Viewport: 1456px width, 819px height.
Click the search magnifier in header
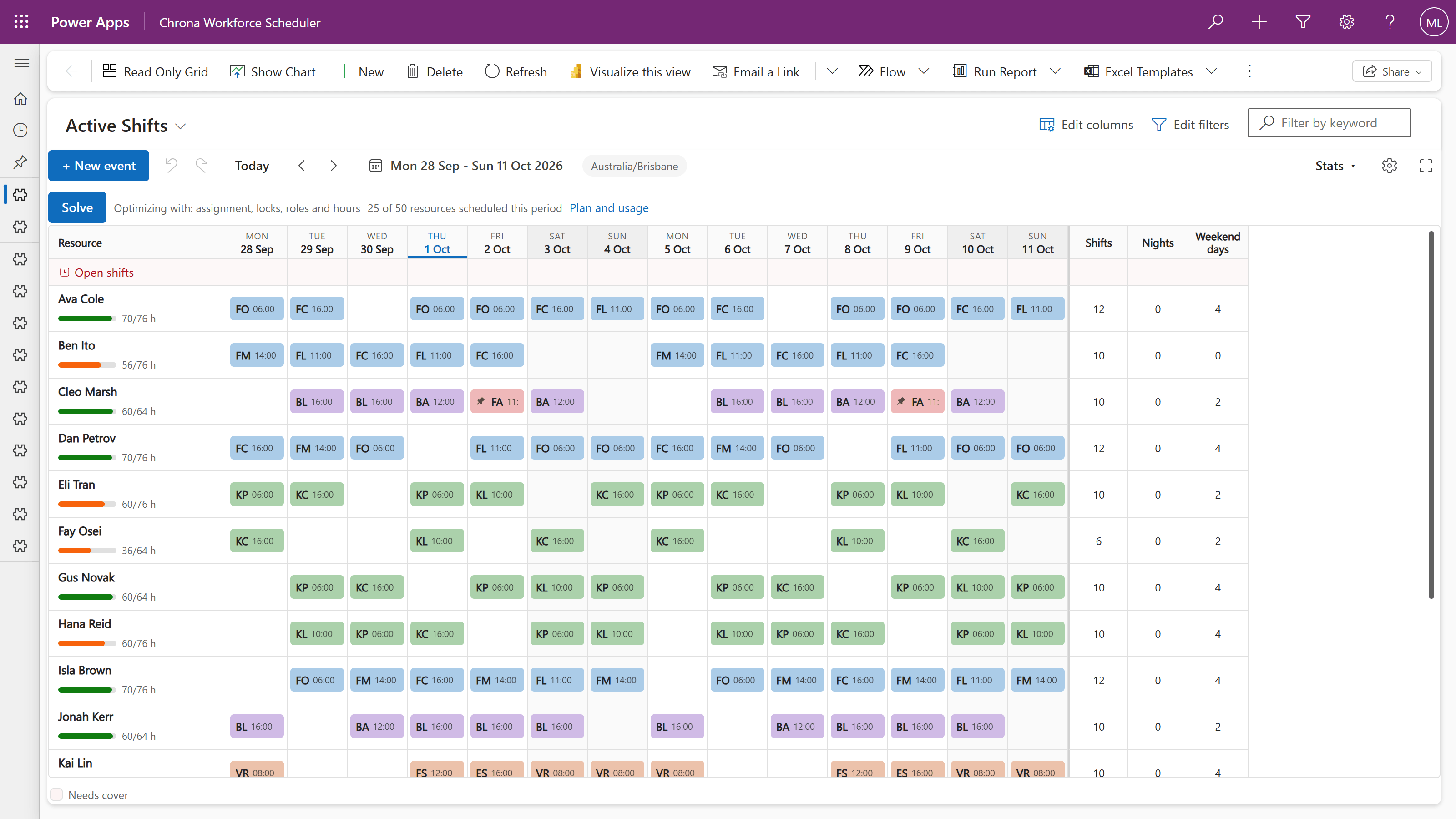tap(1215, 22)
